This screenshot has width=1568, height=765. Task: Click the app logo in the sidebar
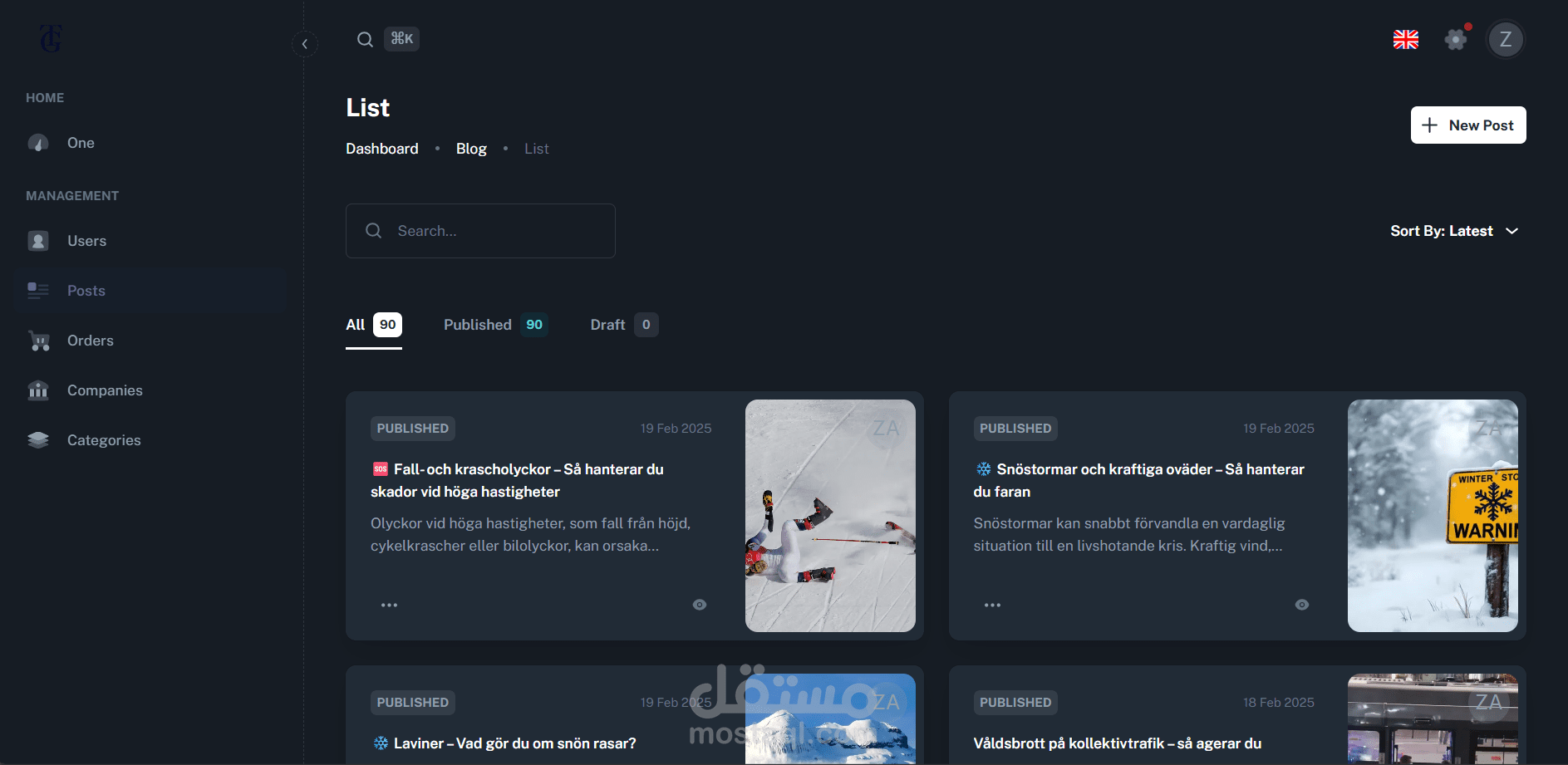(51, 38)
